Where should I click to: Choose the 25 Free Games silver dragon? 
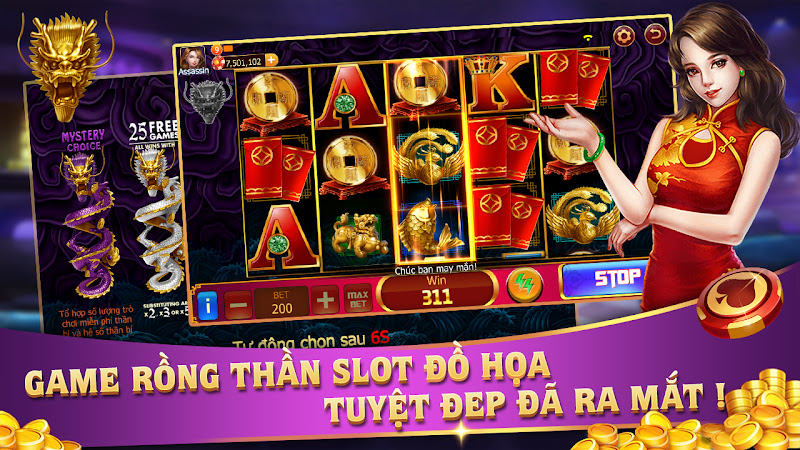[x=158, y=219]
